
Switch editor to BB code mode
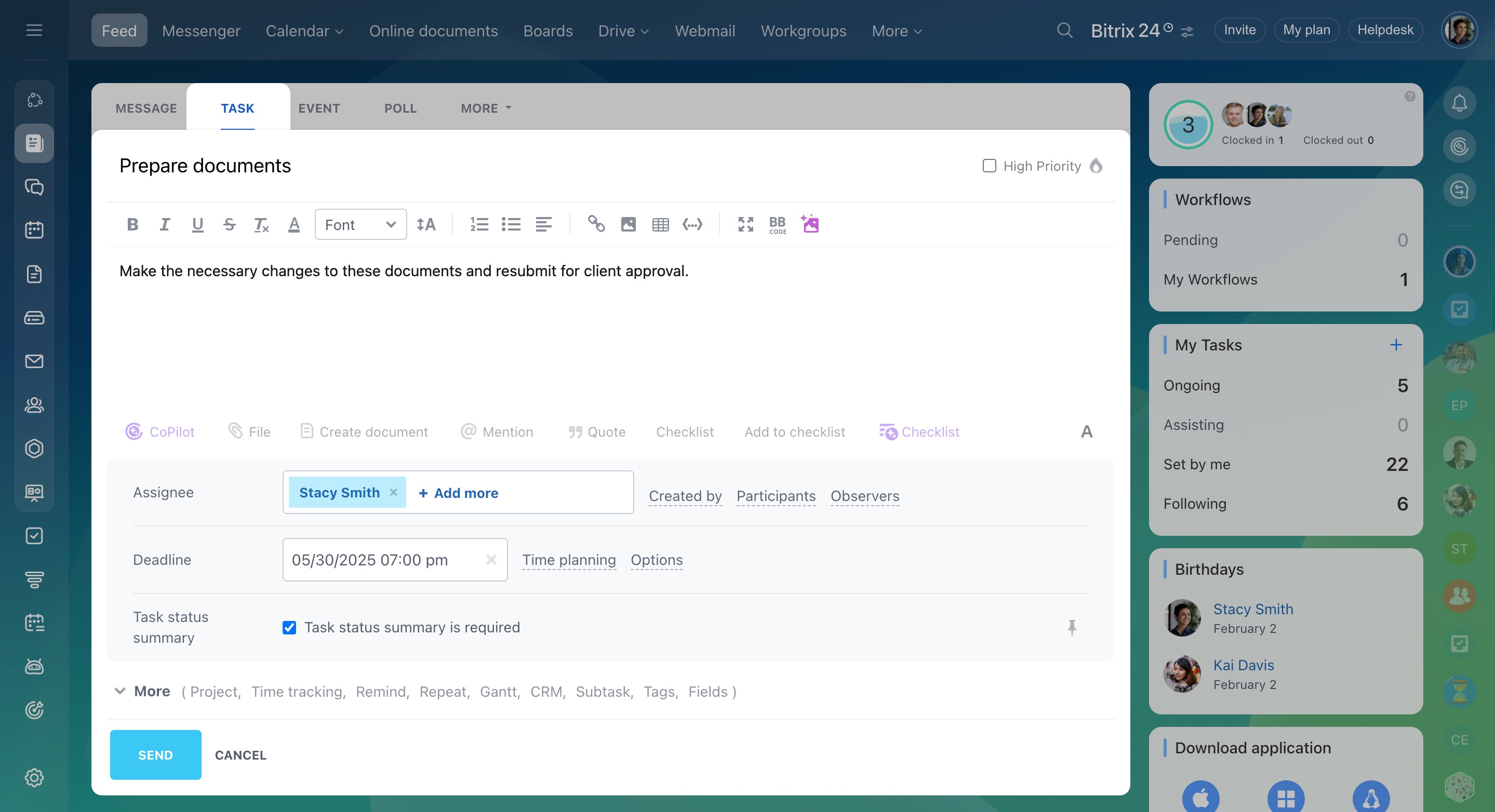777,224
